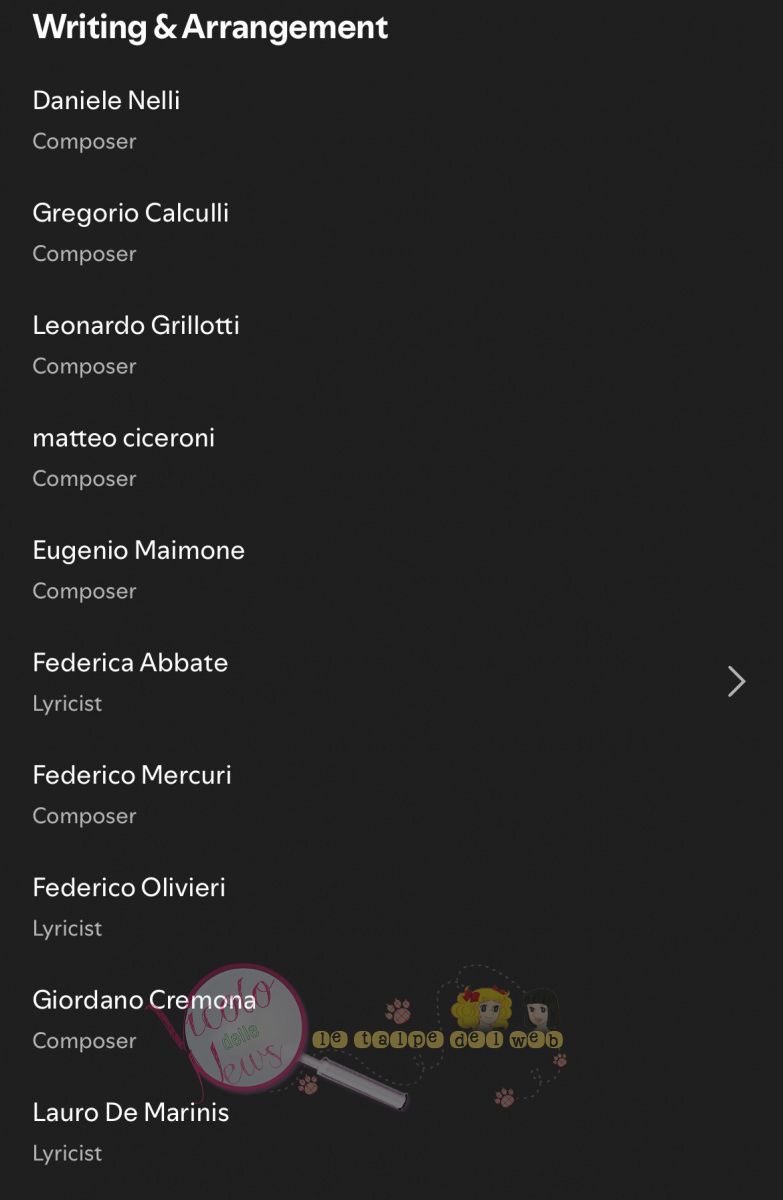The height and width of the screenshot is (1200, 783).
Task: Tap the Lauro De Marinis entry
Action: (x=130, y=1113)
